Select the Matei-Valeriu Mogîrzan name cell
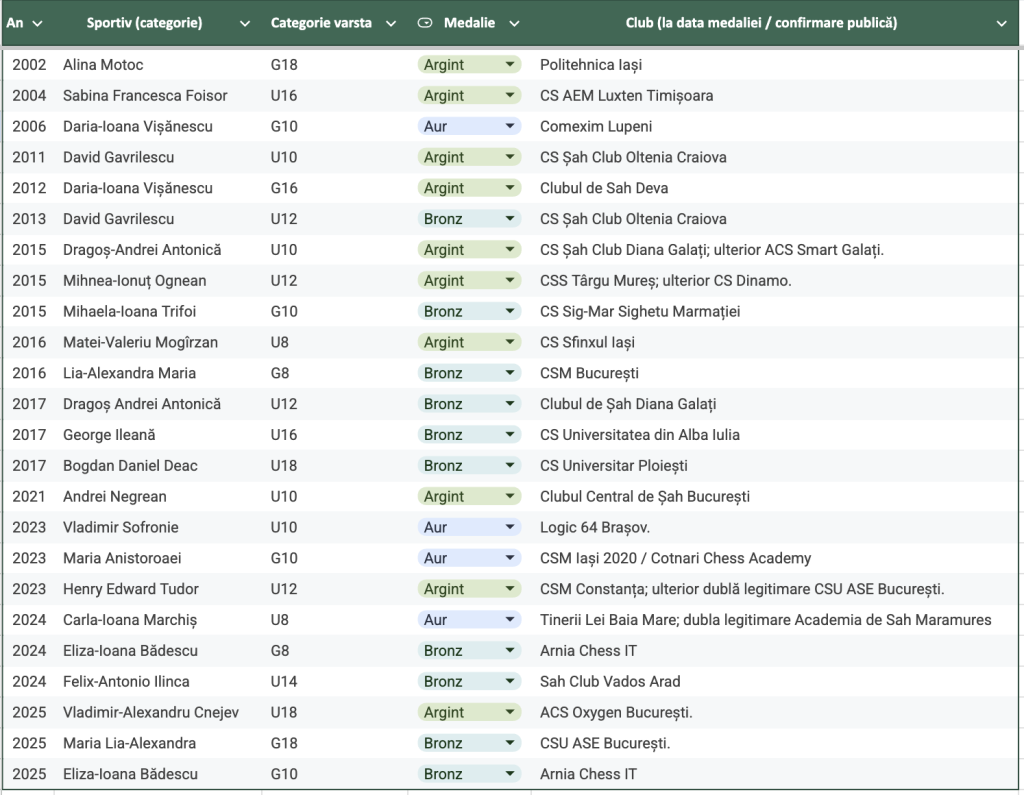Screen dimensions: 1024x795 pos(140,343)
